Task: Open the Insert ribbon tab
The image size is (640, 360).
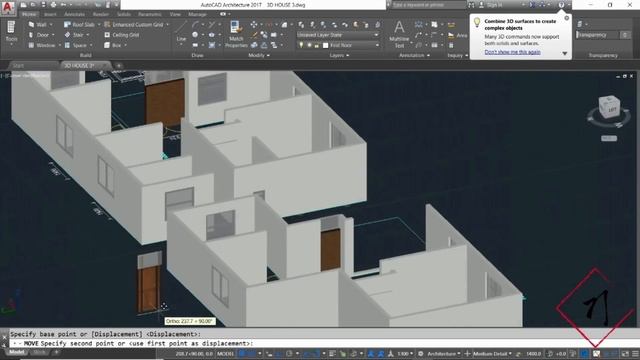Action: pos(50,14)
